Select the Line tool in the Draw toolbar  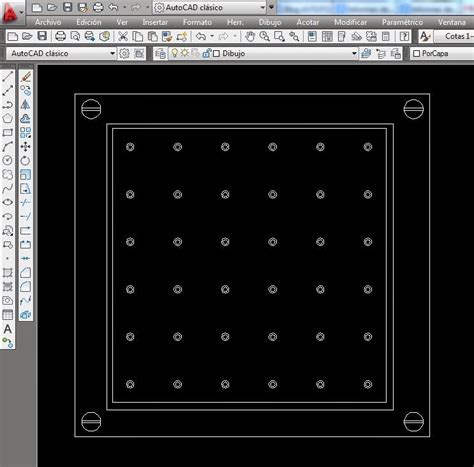[x=7, y=76]
